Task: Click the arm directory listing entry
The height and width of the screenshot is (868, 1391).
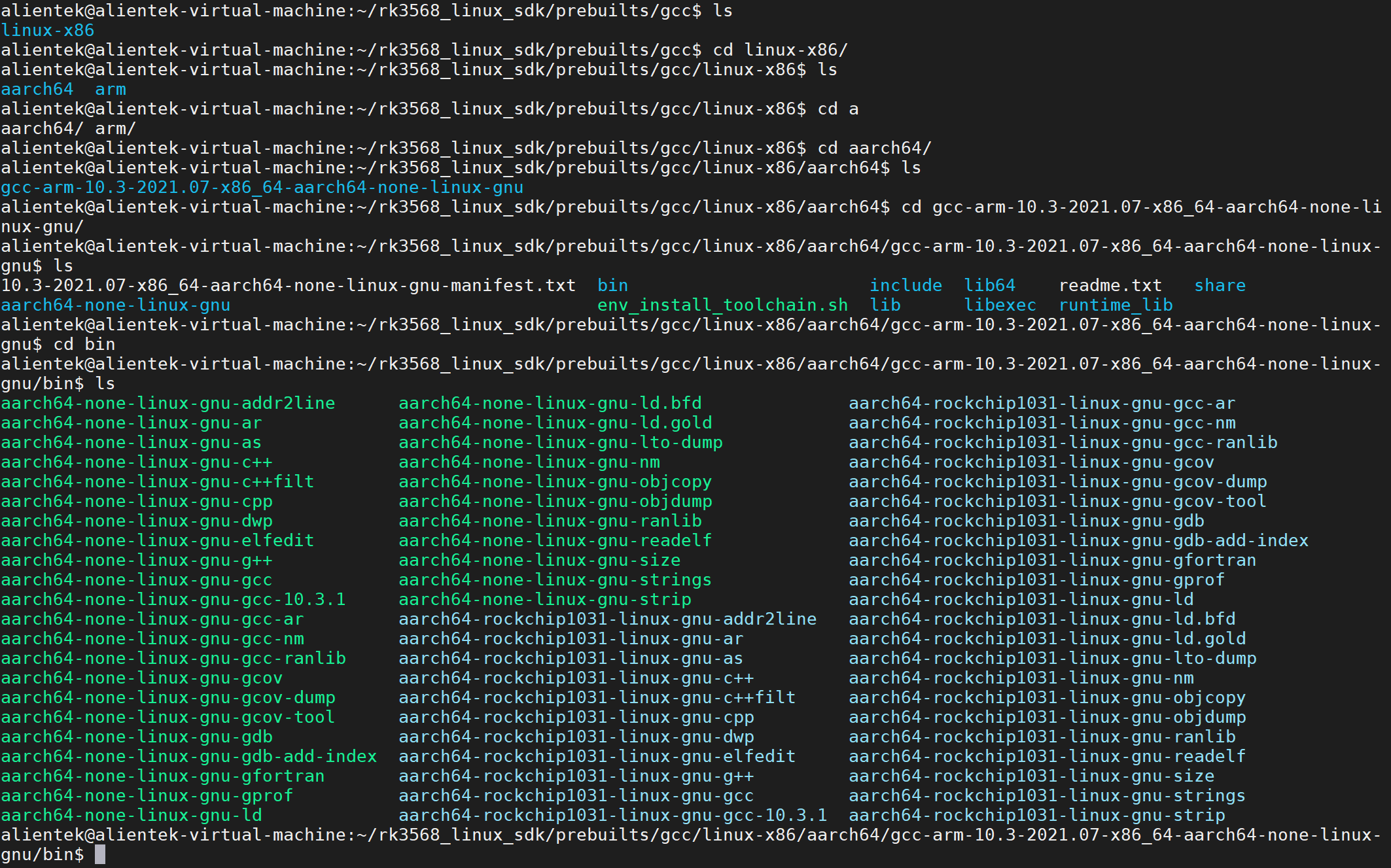Action: (110, 90)
